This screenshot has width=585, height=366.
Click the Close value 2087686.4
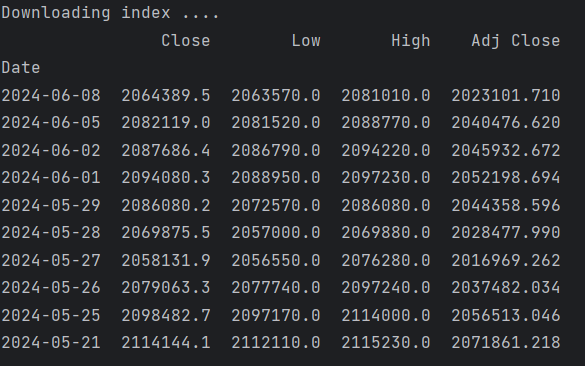pyautogui.click(x=166, y=151)
